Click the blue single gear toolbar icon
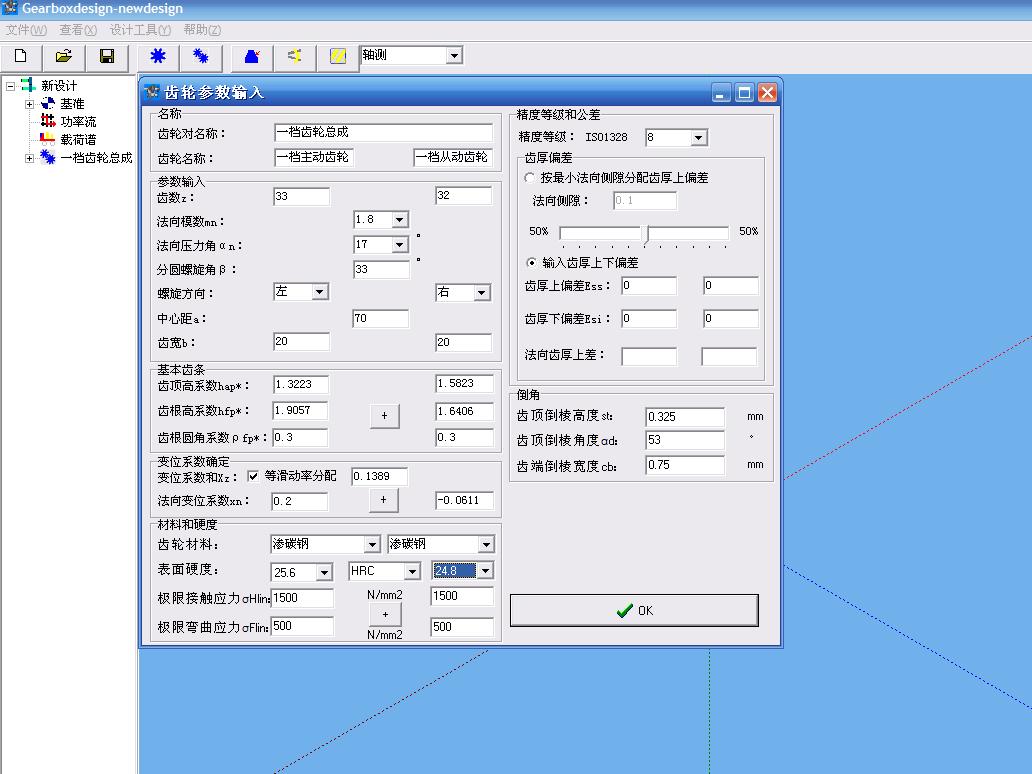The image size is (1032, 774). (158, 57)
